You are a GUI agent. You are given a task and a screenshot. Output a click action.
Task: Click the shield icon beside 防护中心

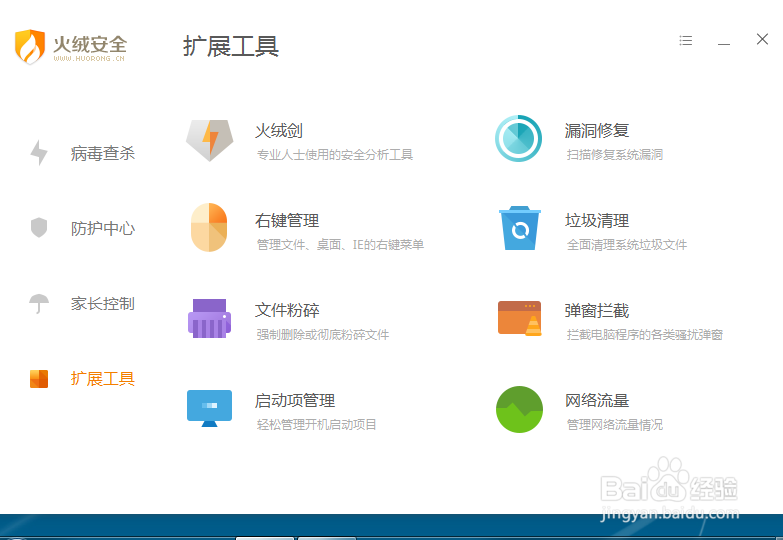coord(39,227)
